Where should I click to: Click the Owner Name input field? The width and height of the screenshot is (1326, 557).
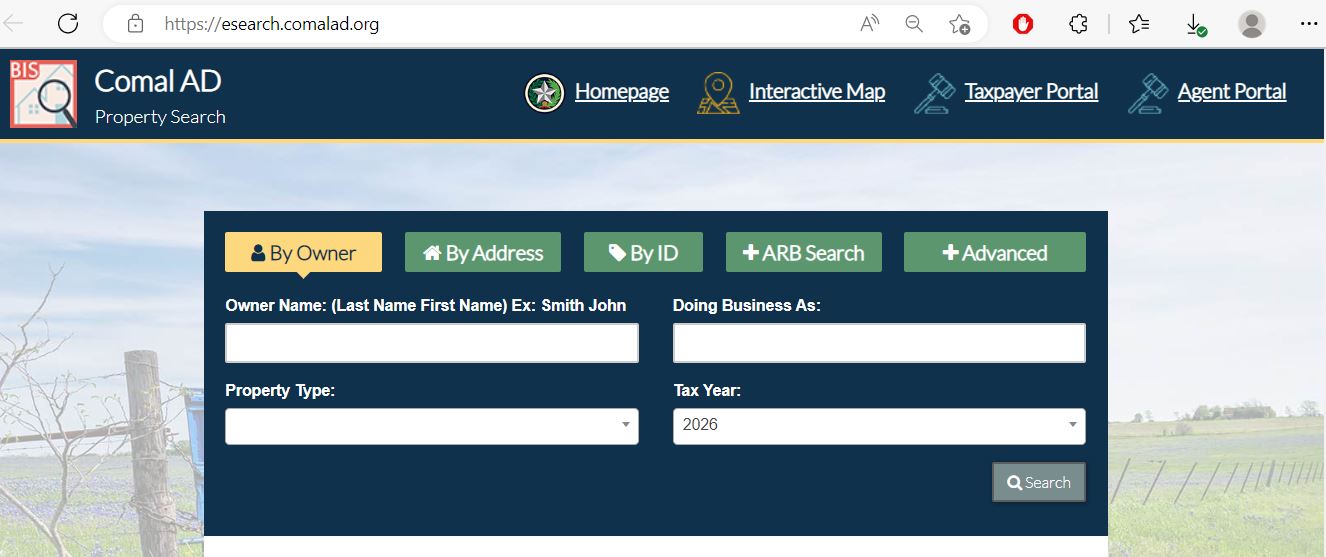click(431, 343)
